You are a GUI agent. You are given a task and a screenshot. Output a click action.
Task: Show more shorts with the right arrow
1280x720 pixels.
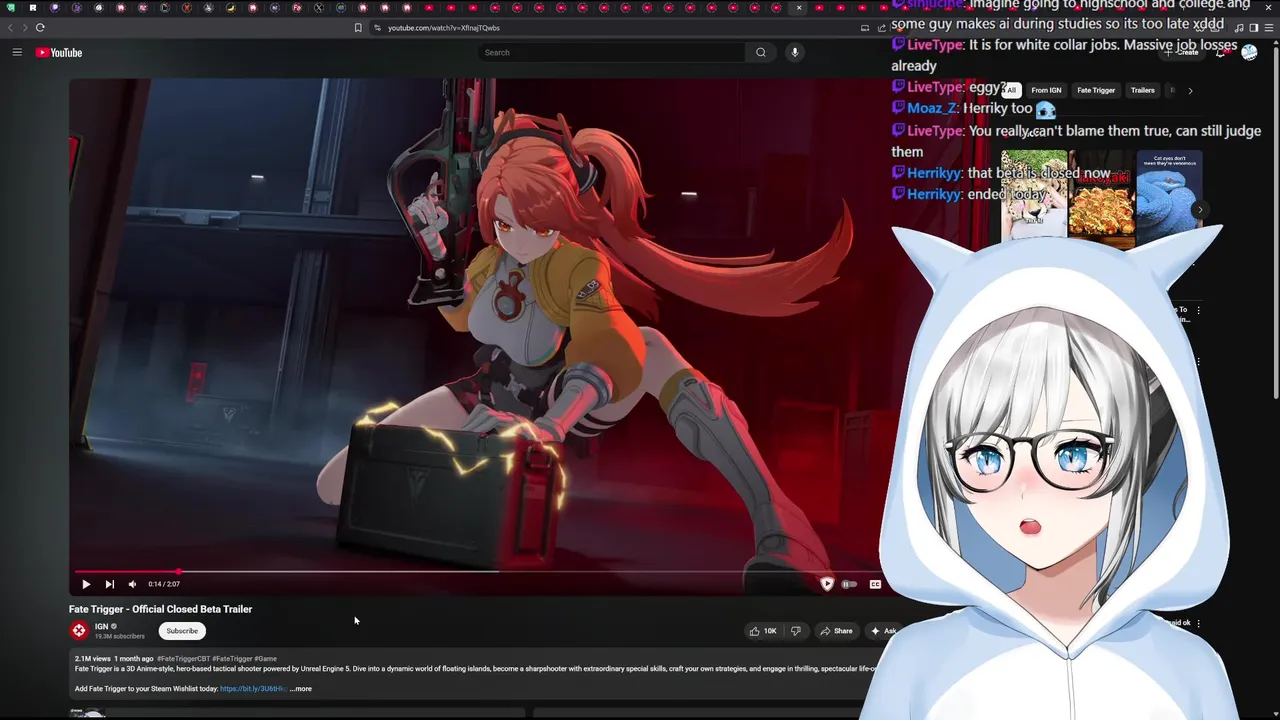[1199, 209]
